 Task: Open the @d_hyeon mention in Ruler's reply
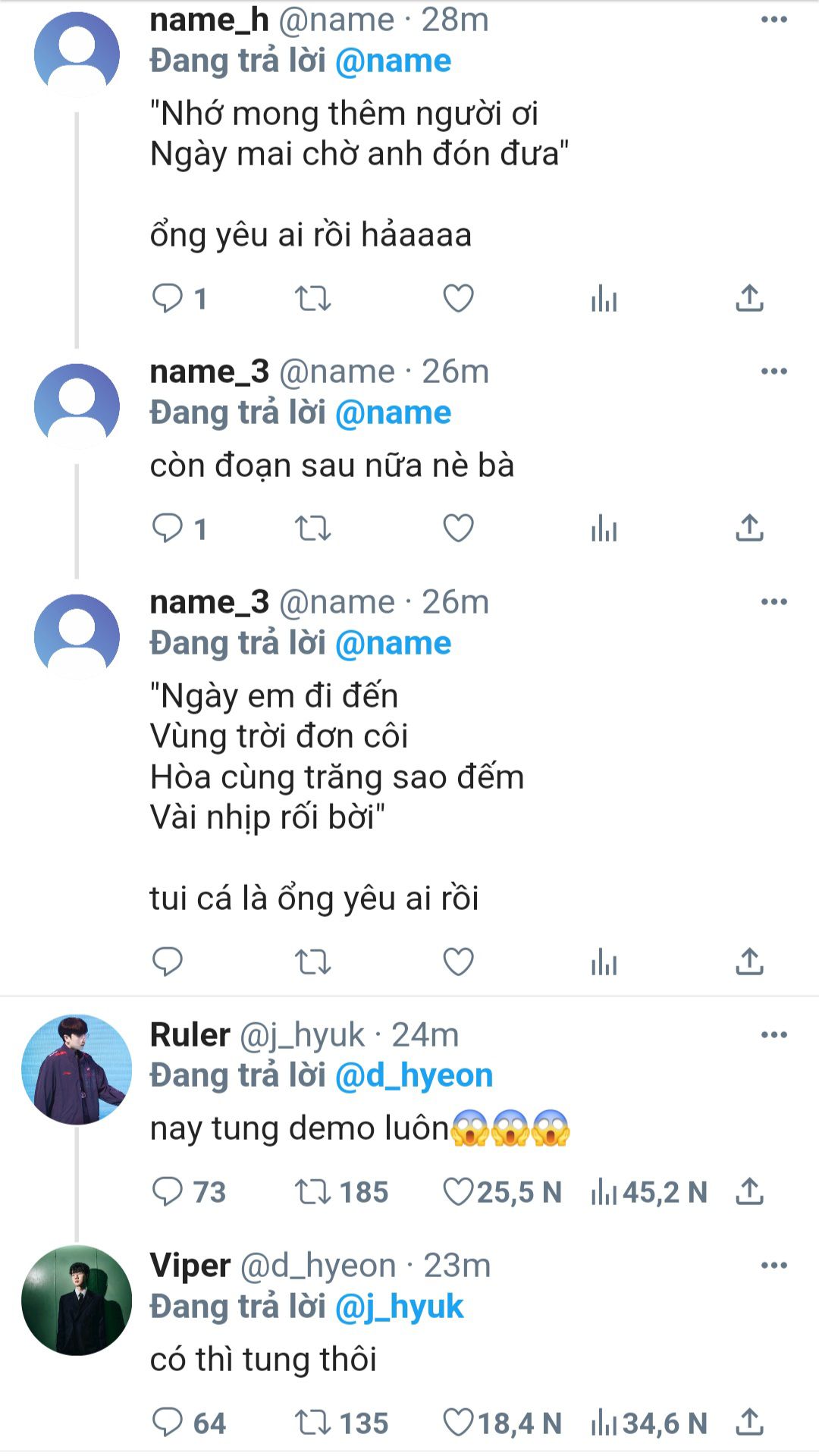414,1075
